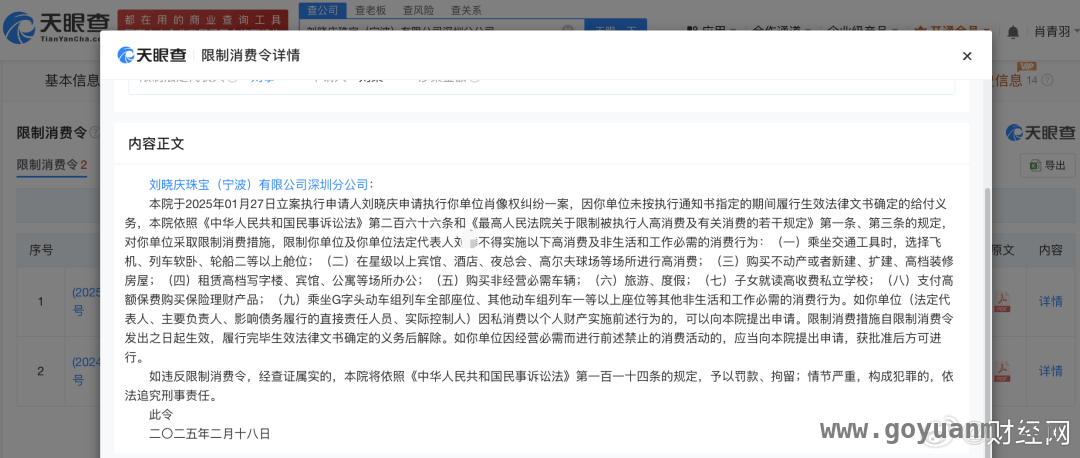Click the 内容 column header
1080x458 pixels.
coord(1050,249)
